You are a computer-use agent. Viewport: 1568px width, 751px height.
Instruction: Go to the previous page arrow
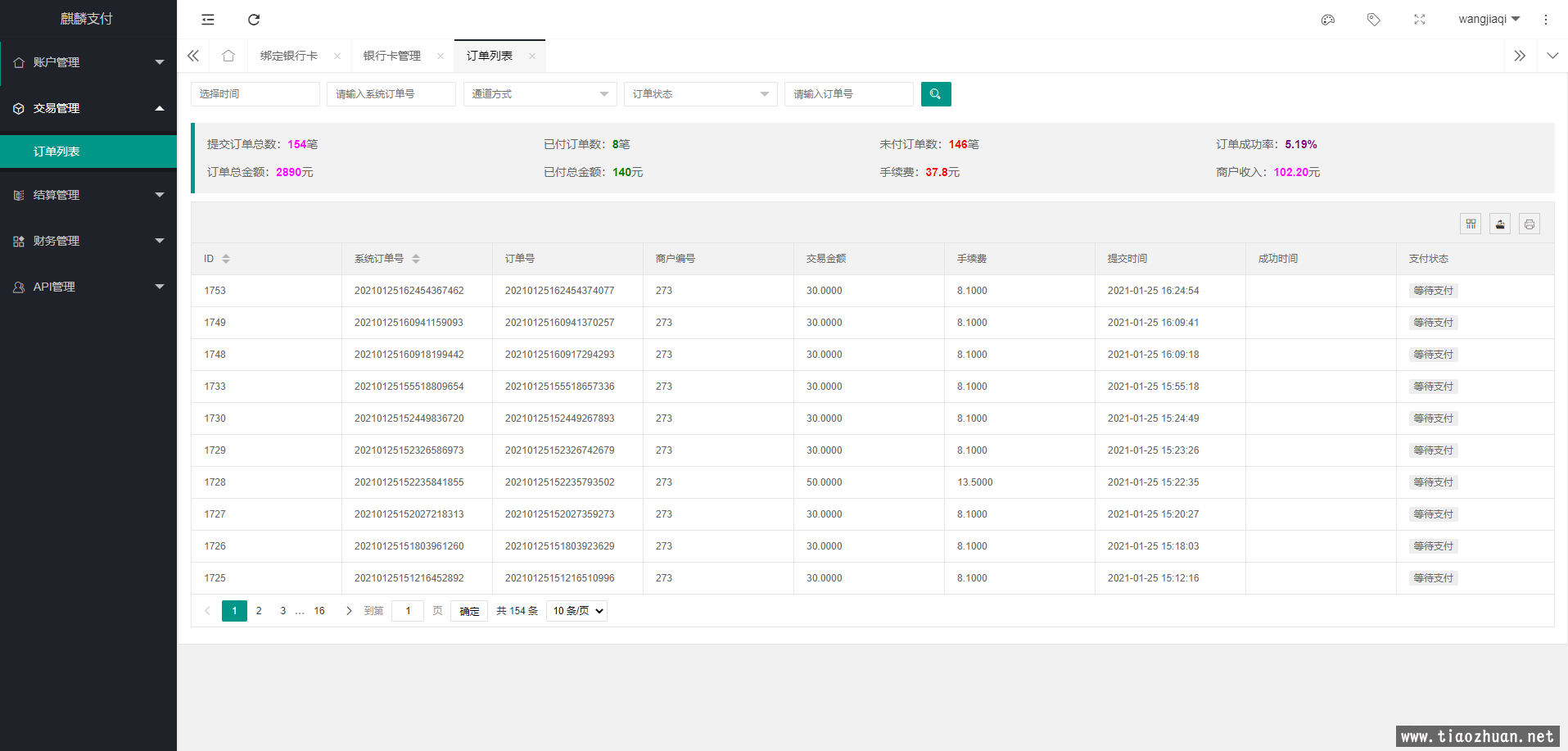point(207,611)
